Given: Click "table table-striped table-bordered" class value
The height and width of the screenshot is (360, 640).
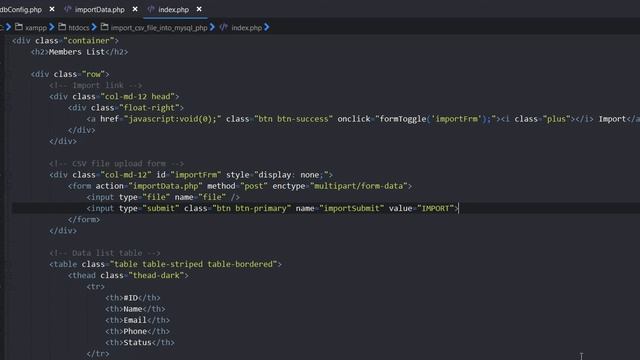Looking at the screenshot, I should pos(193,264).
